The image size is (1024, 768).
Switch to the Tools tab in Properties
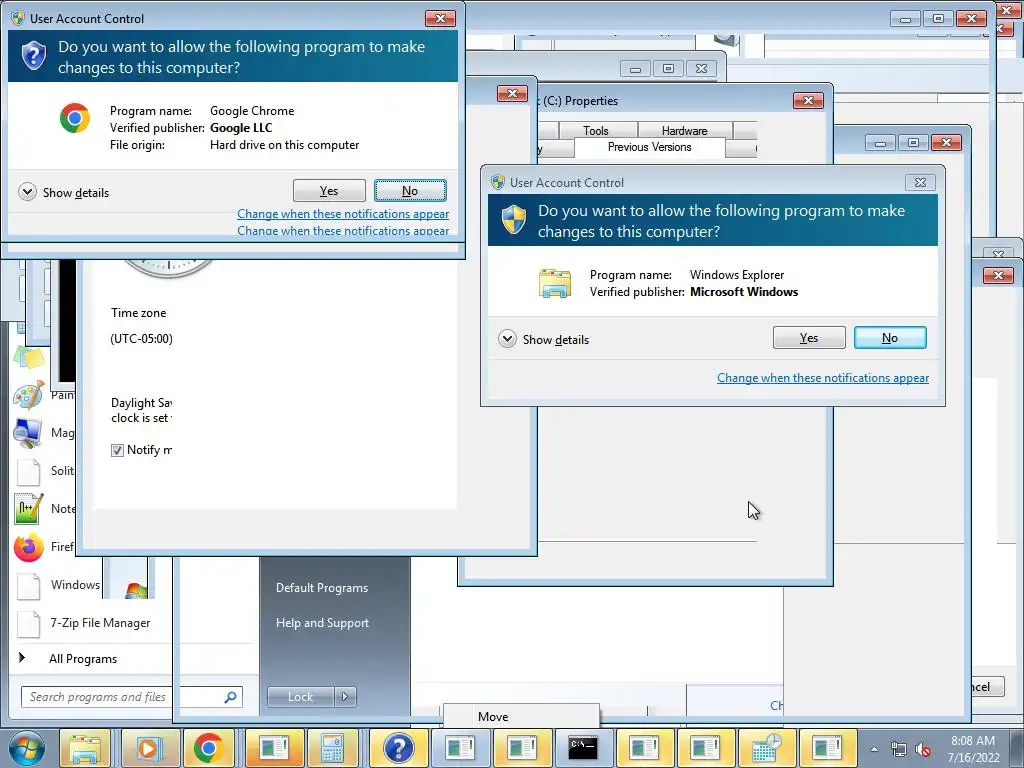coord(596,131)
